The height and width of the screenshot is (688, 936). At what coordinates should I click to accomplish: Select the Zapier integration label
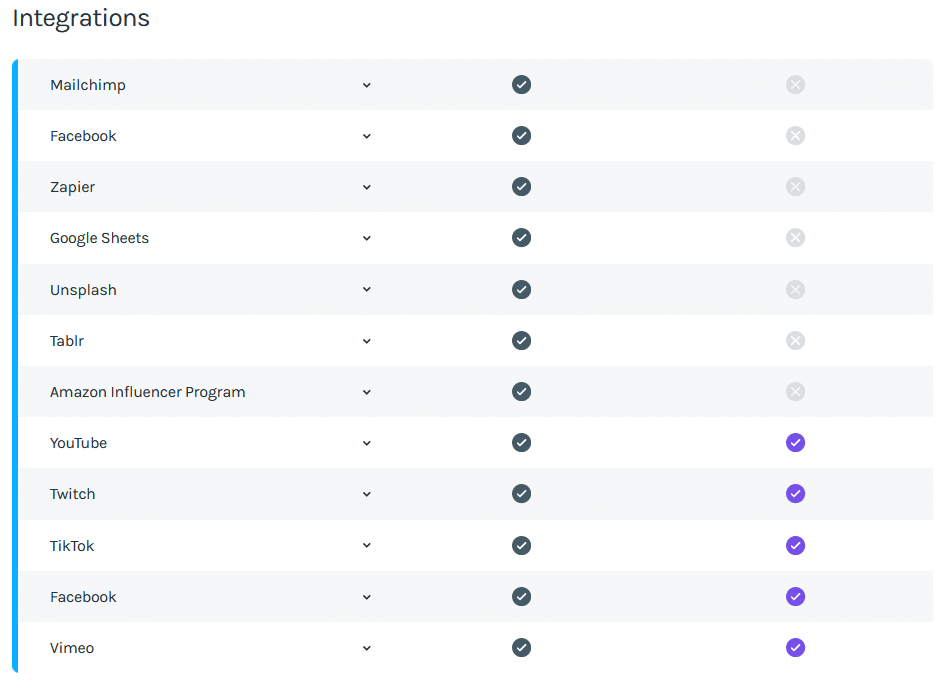72,187
